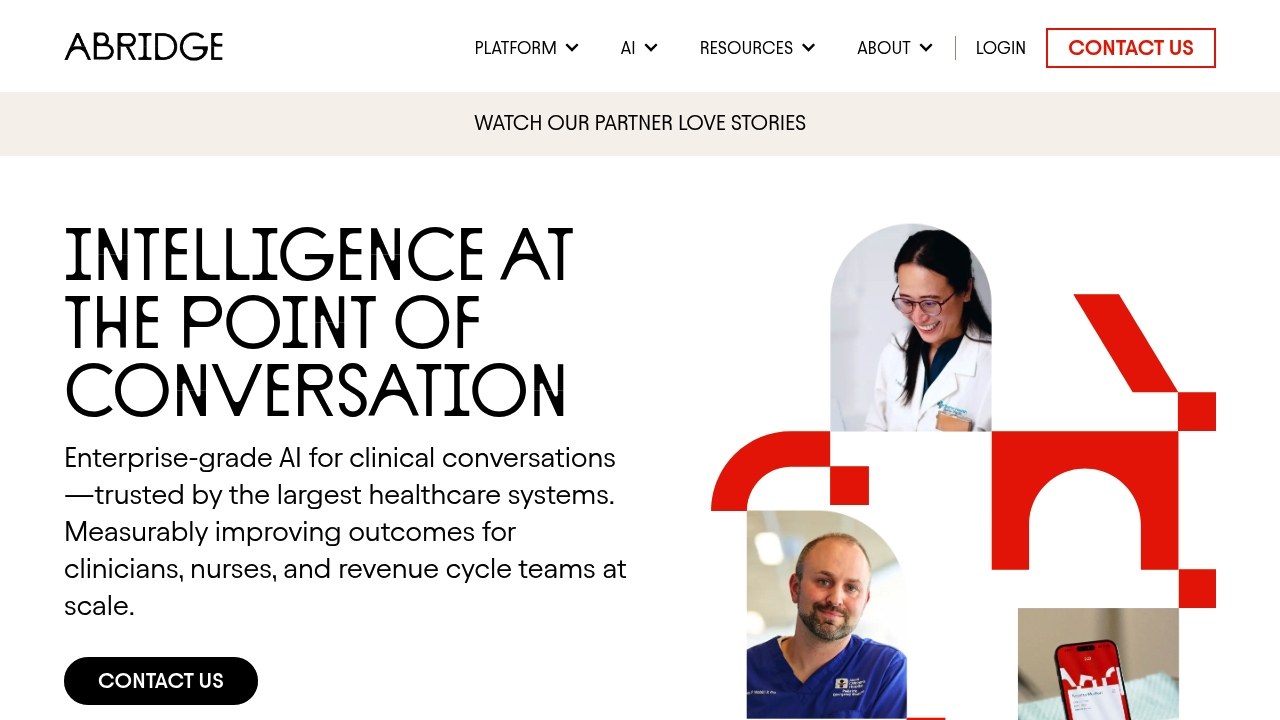Click the Abridge logo
Screen dimensions: 1280x720
pos(144,47)
